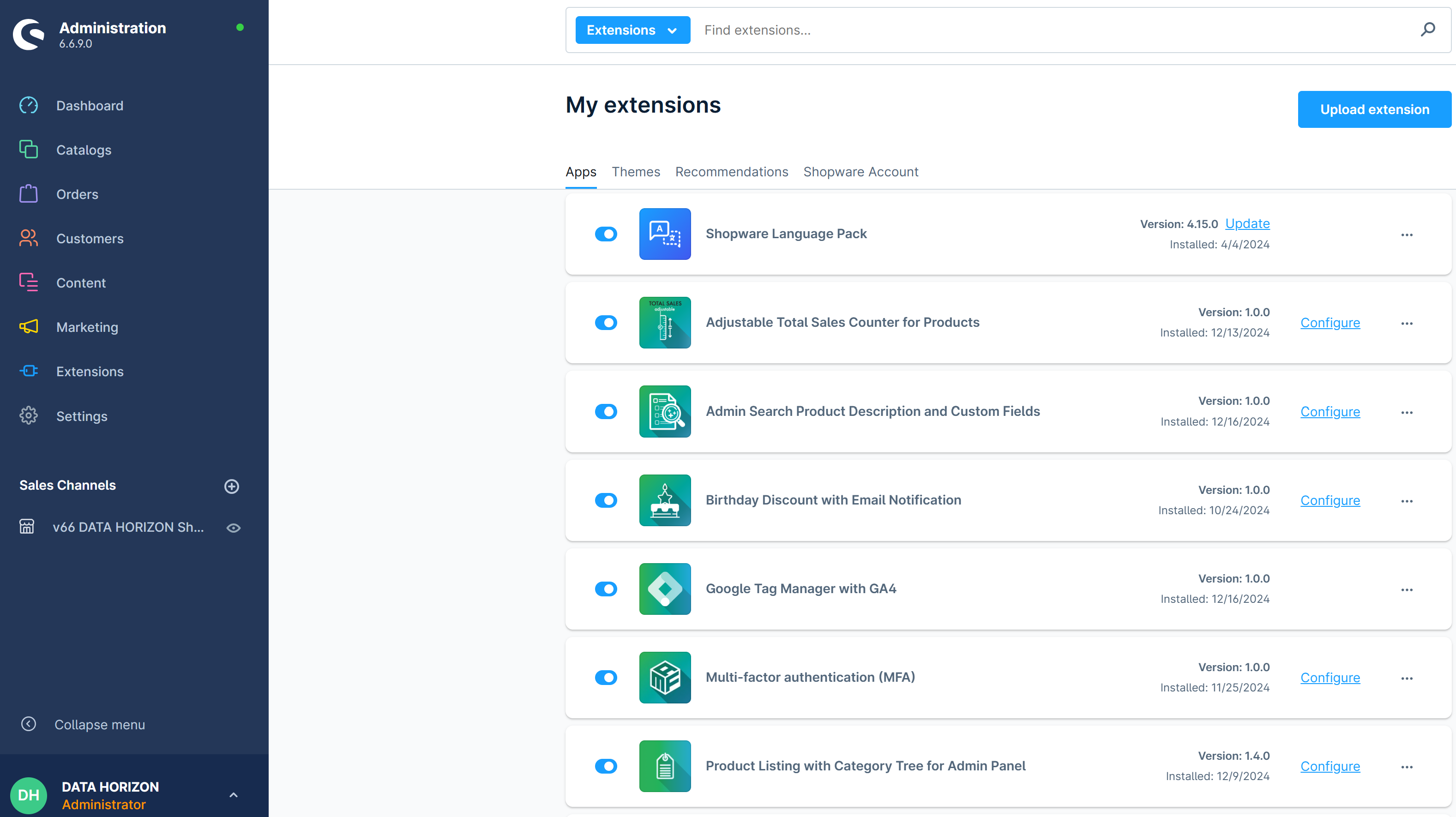Open more options for Multi-factor authentication

pos(1407,679)
